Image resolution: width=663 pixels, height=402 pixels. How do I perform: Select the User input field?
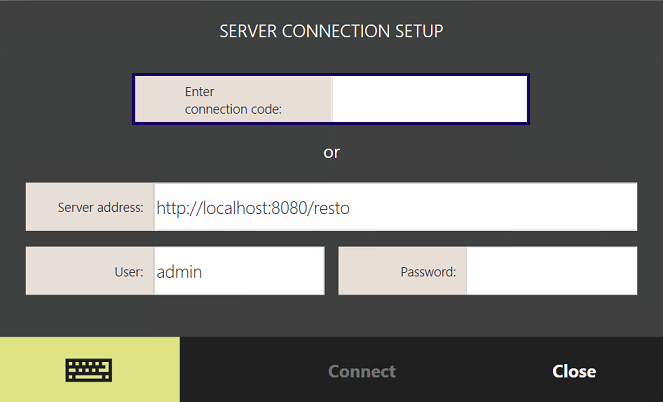tap(238, 271)
